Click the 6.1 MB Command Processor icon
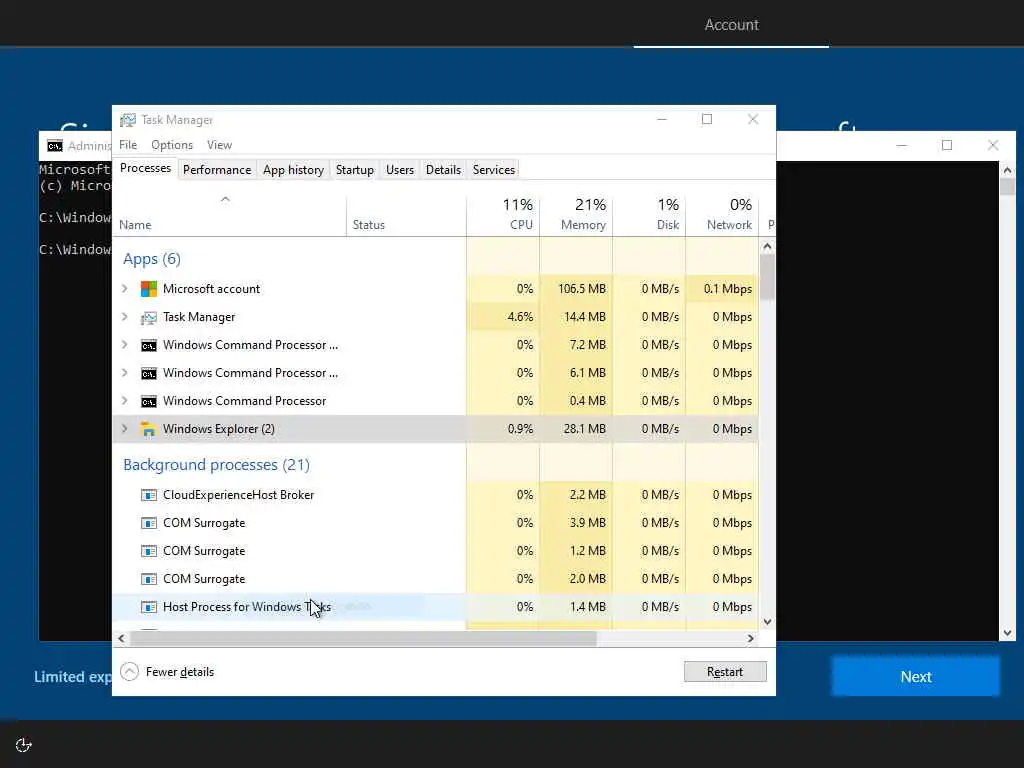Viewport: 1024px width, 768px height. coord(149,374)
